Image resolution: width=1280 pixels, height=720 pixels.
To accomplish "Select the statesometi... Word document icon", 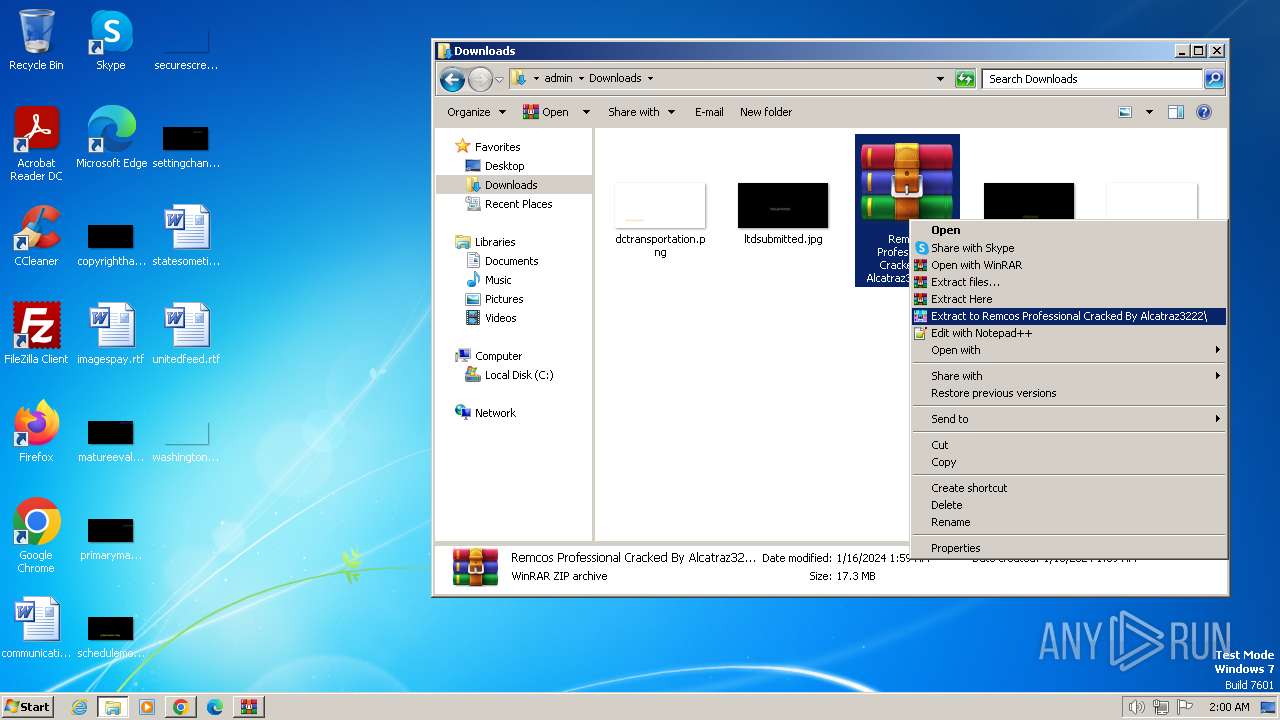I will coord(186,236).
